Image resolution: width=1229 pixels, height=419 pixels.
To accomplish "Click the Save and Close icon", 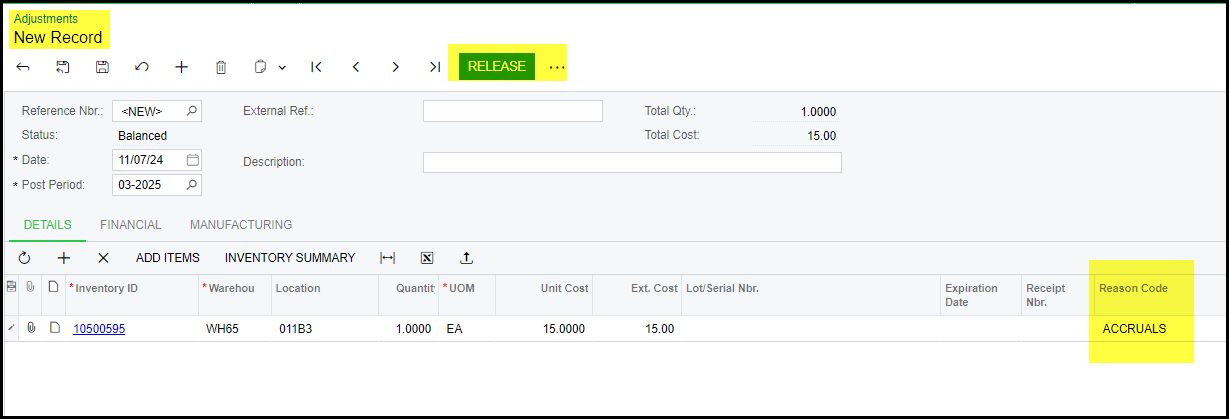I will coord(62,67).
